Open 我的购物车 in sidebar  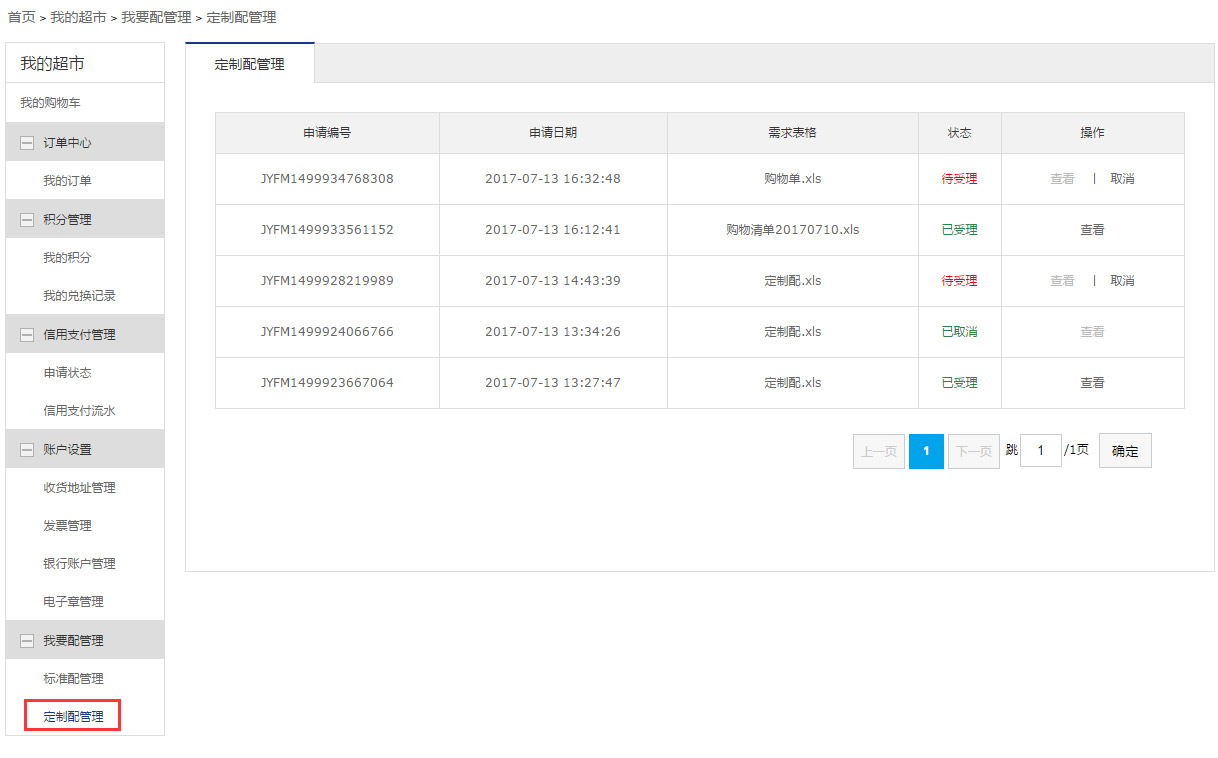pyautogui.click(x=50, y=103)
